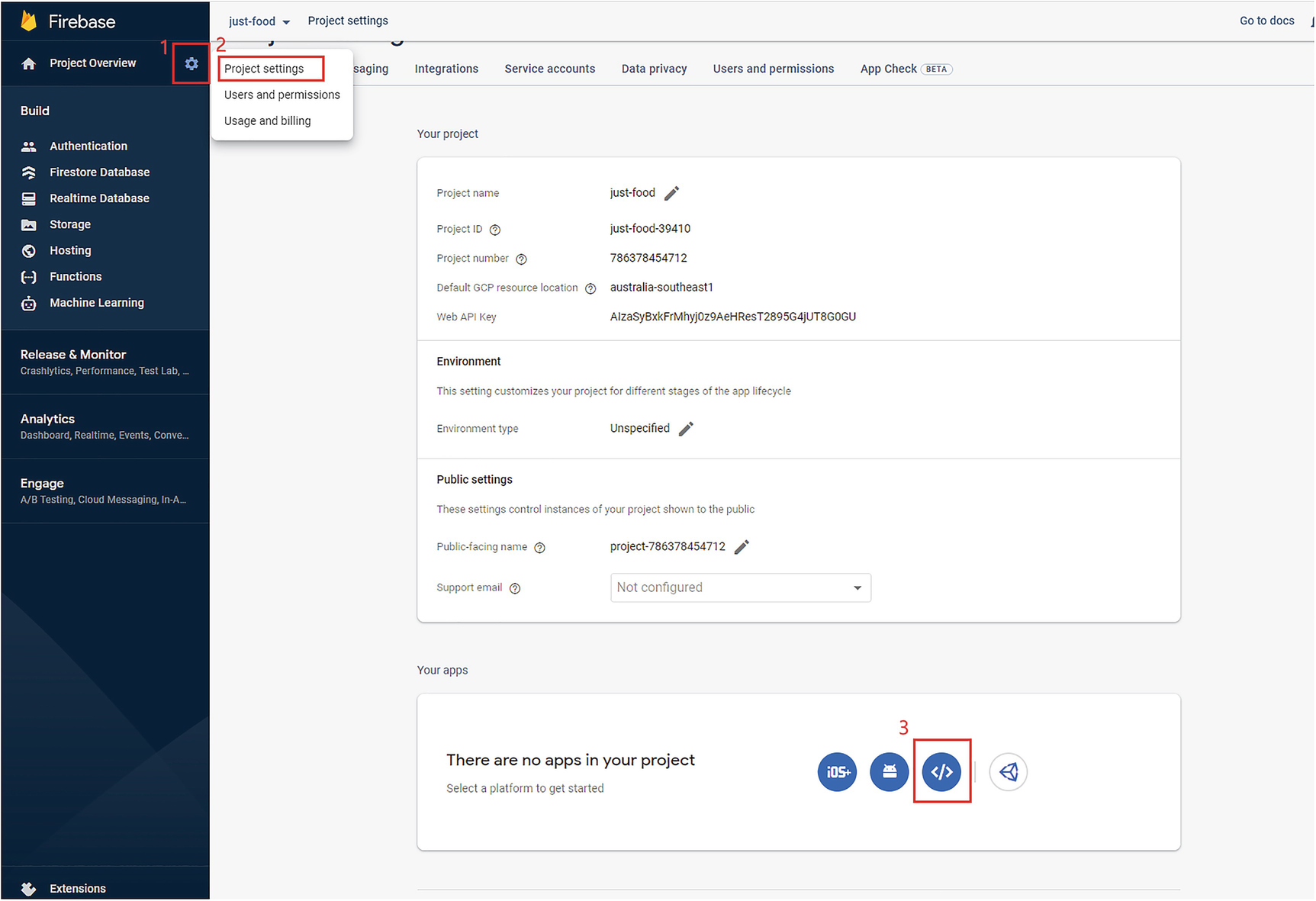
Task: Click help icon next to Project ID
Action: coord(495,230)
